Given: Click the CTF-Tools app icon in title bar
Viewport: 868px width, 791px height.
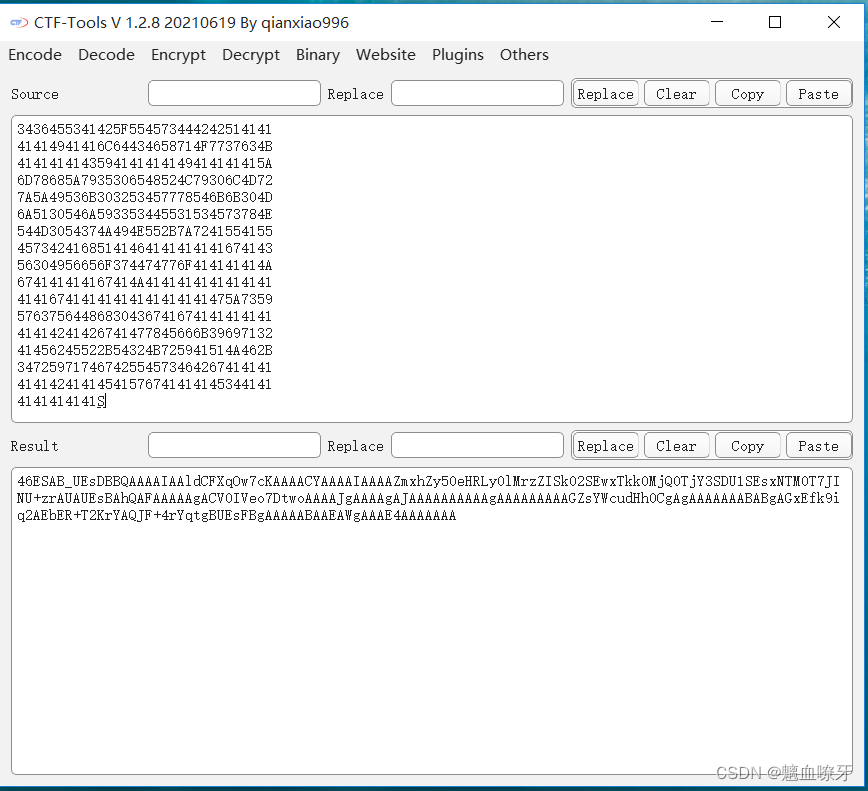Looking at the screenshot, I should pyautogui.click(x=19, y=23).
